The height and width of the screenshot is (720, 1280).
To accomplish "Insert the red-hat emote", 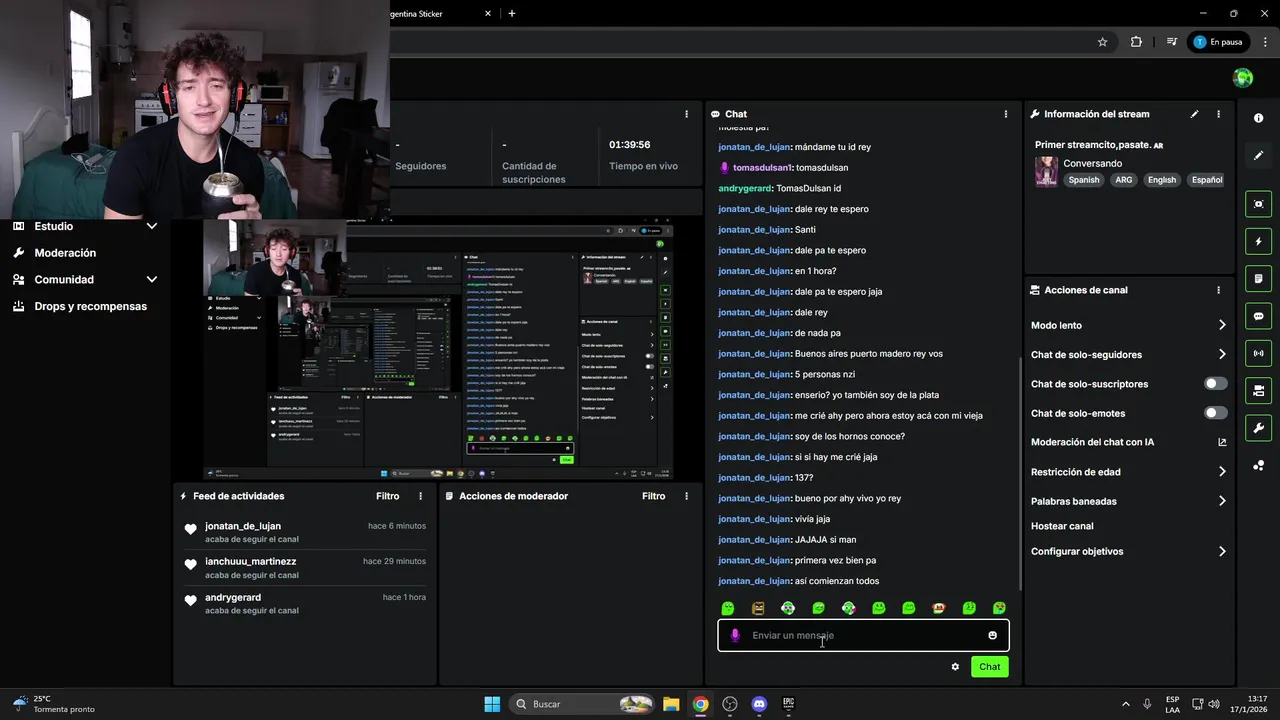I will [938, 608].
